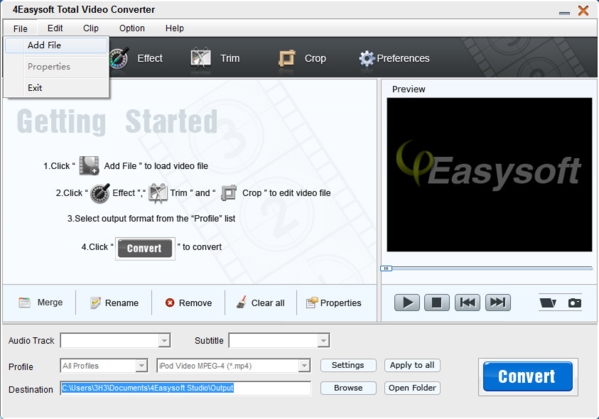This screenshot has height=419, width=599.
Task: Play the preview video
Action: pos(407,303)
